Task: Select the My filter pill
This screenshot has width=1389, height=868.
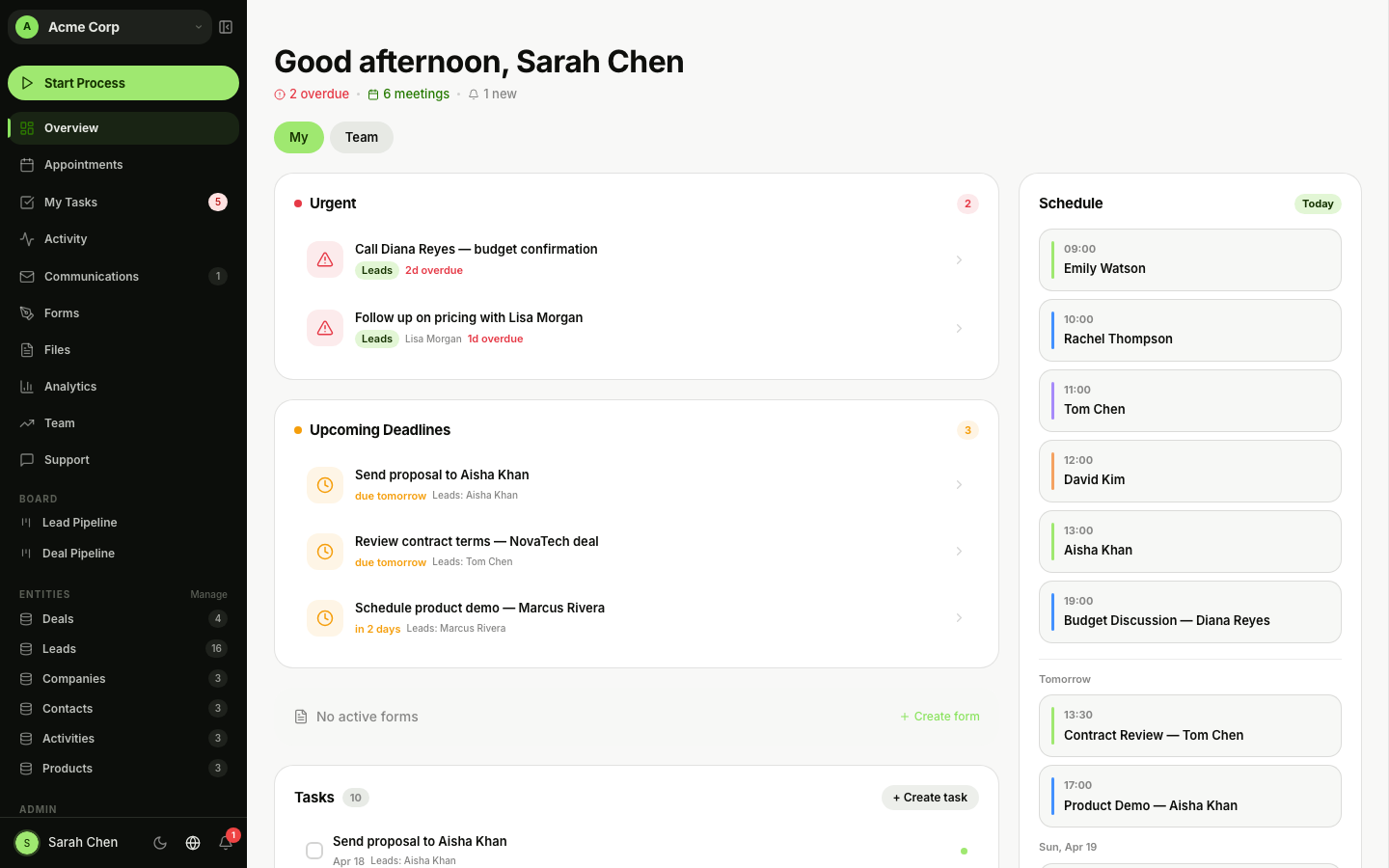Action: click(x=298, y=137)
